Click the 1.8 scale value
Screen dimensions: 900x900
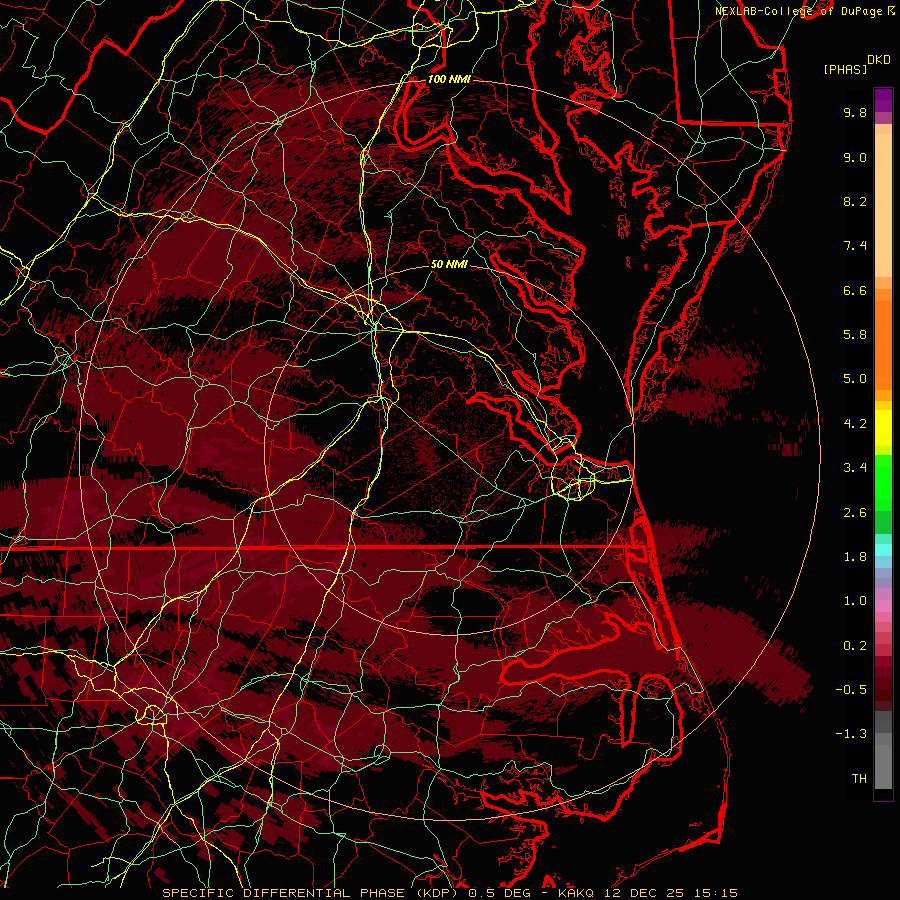pos(855,557)
